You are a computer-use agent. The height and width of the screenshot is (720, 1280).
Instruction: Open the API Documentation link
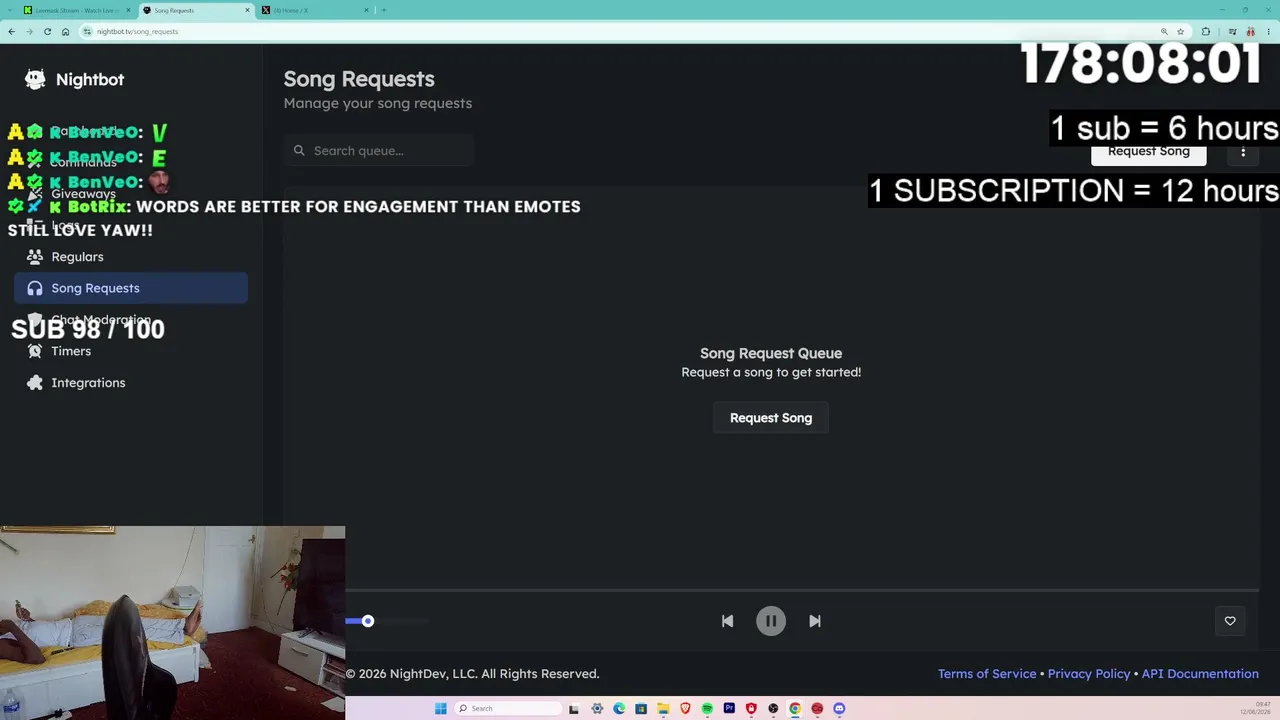click(1200, 674)
